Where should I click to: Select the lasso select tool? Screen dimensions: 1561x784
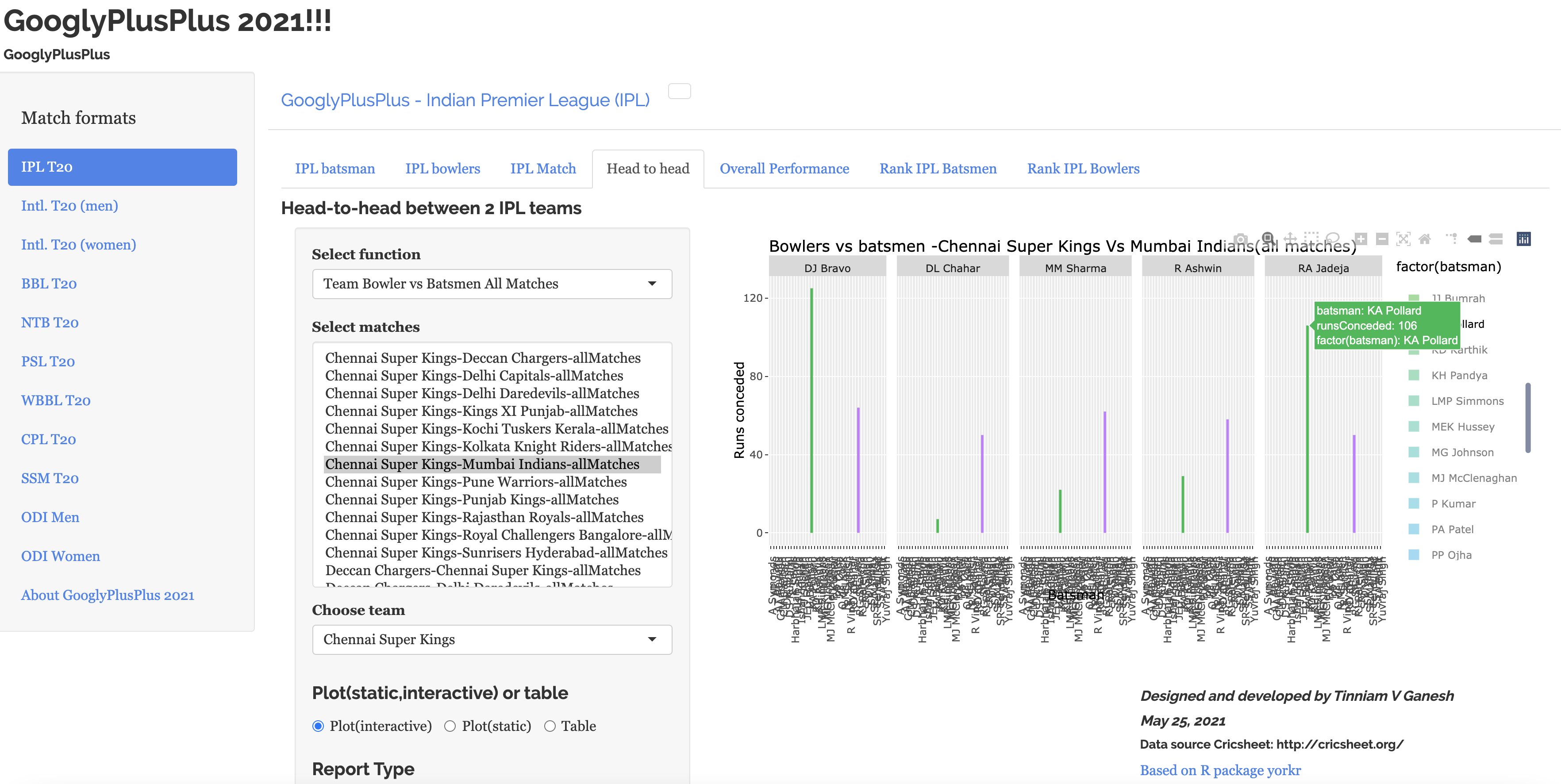coord(1332,239)
